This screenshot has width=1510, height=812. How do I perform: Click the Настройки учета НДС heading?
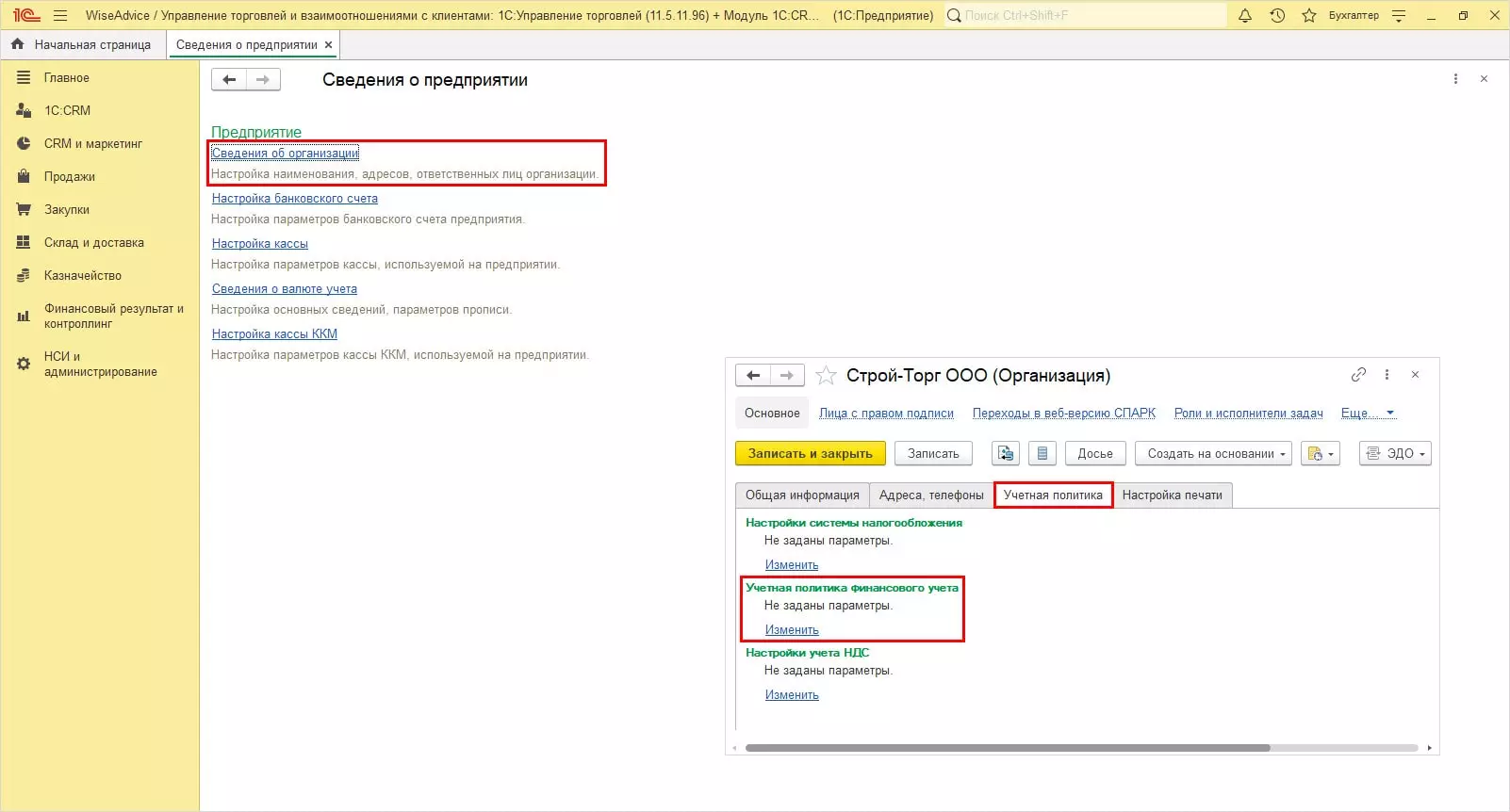pyautogui.click(x=807, y=652)
